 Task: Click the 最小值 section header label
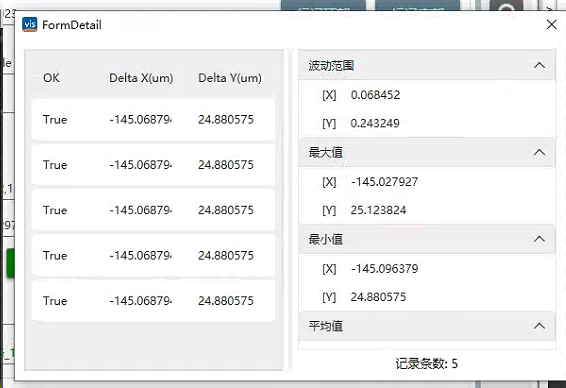click(326, 239)
